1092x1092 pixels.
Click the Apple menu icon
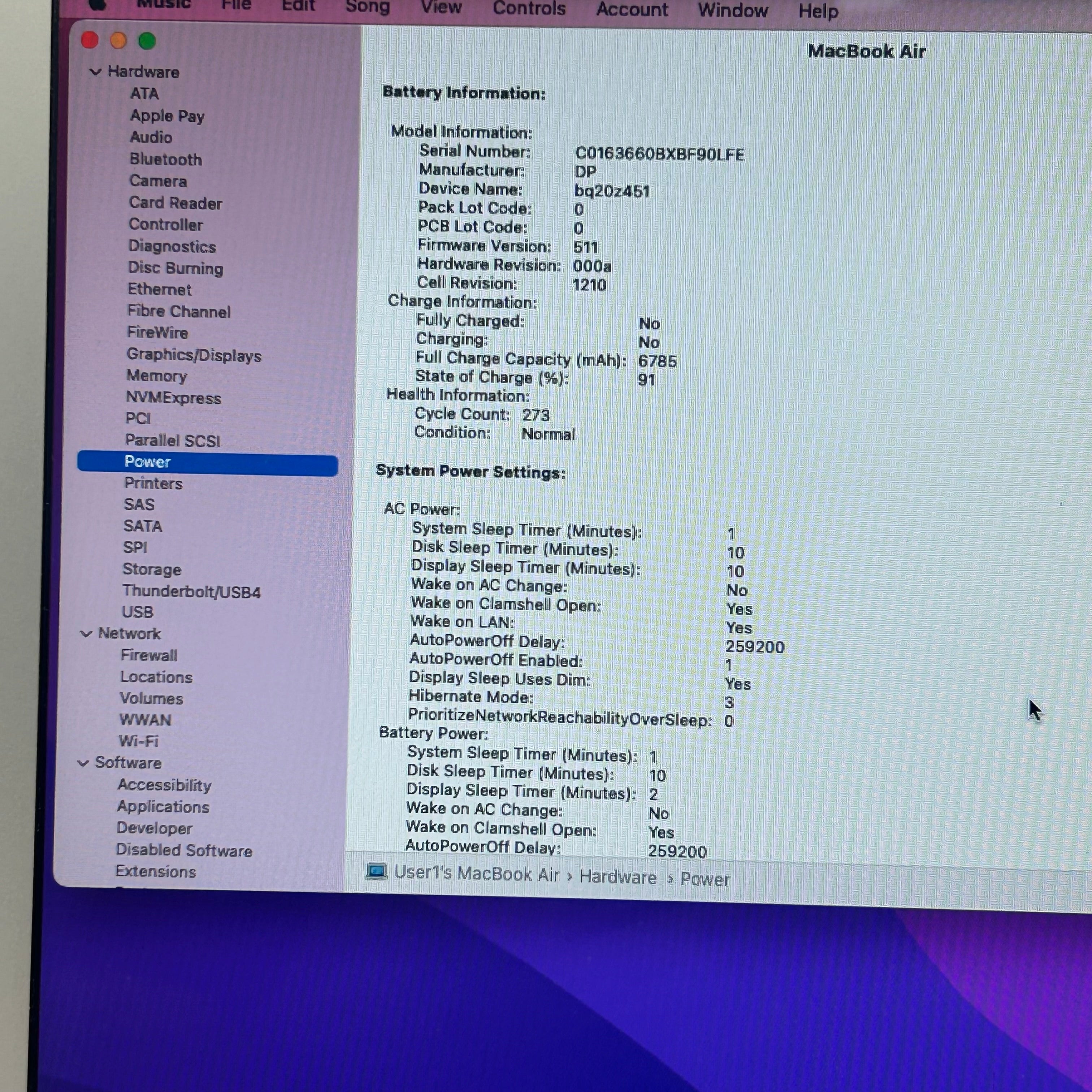pos(97,5)
